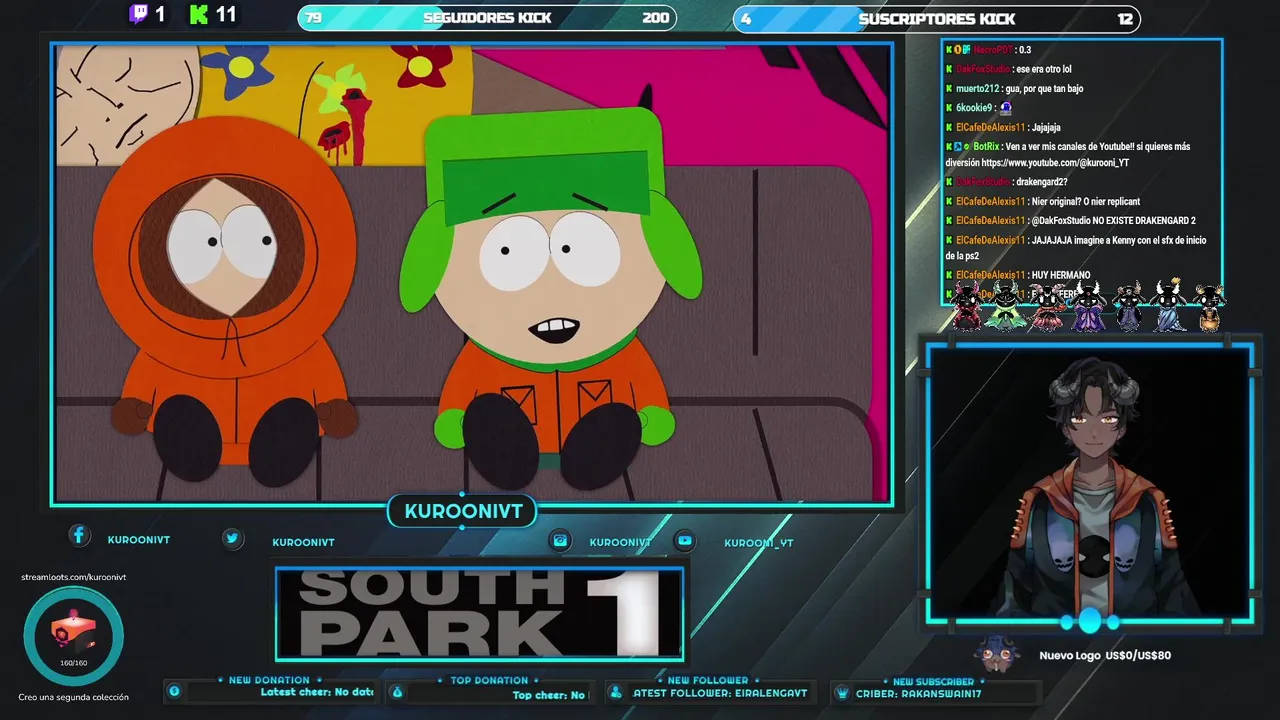Image resolution: width=1280 pixels, height=720 pixels.
Task: Click message "gua, por que tan bajo"
Action: pos(1044,89)
